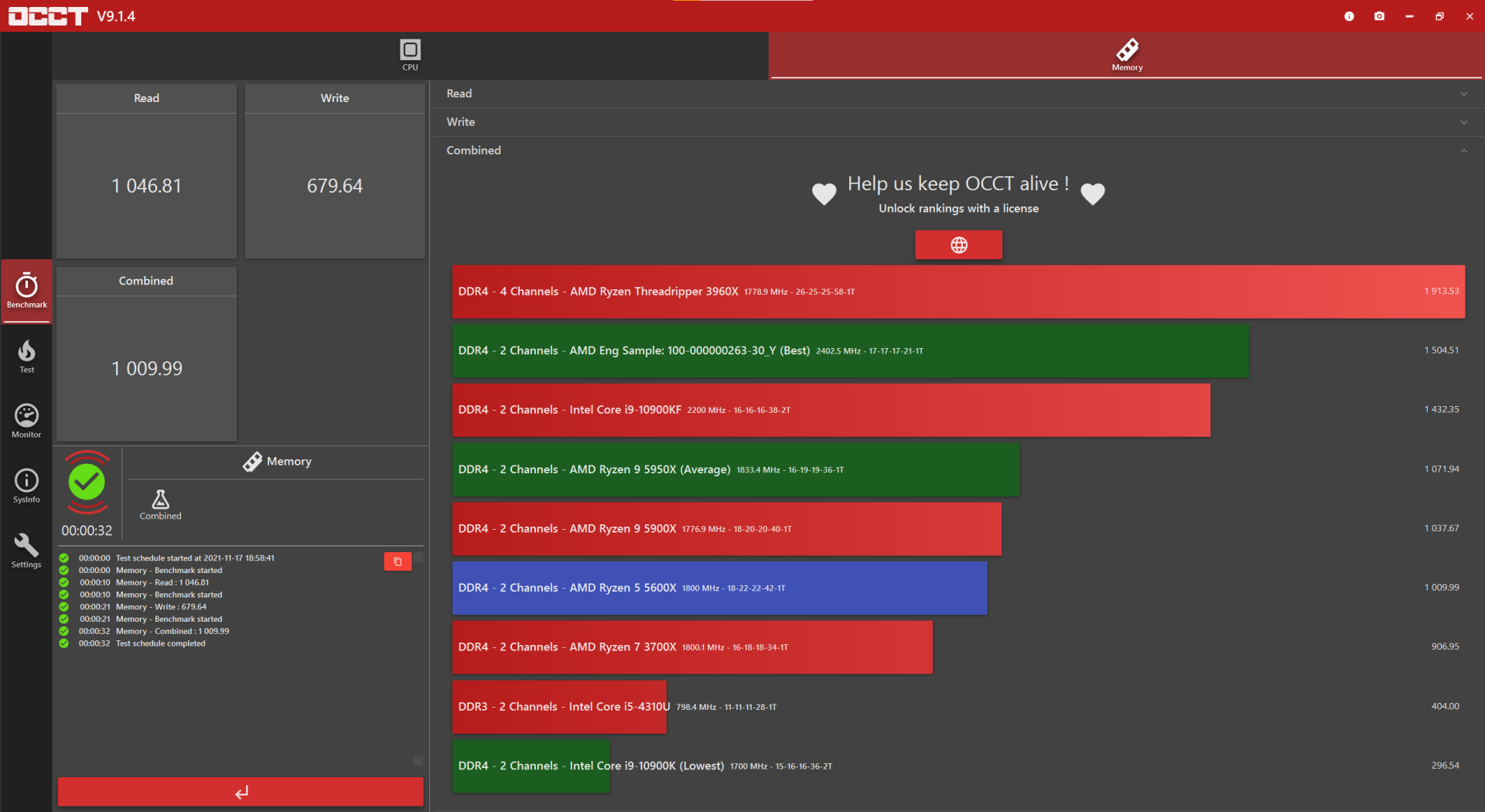Viewport: 1485px width, 812px height.
Task: Select the DDR3 Intel Core i5-4310U bar
Action: (x=559, y=707)
